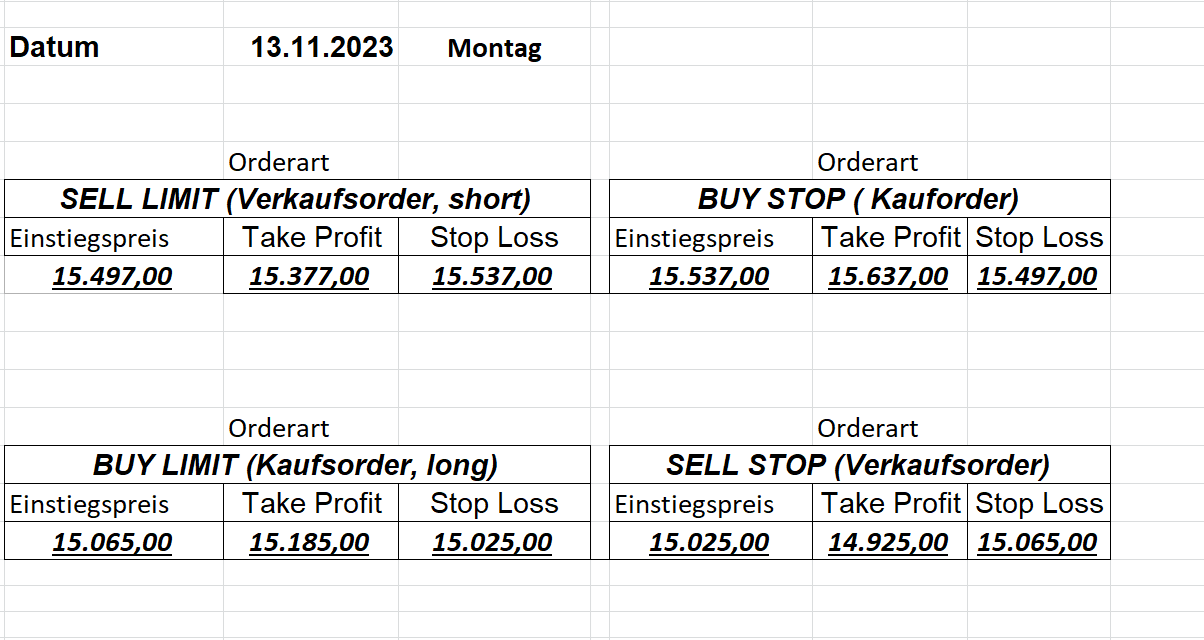Select the SELL STOP (Verkaufsorder) header
This screenshot has width=1204, height=640.
[x=858, y=465]
